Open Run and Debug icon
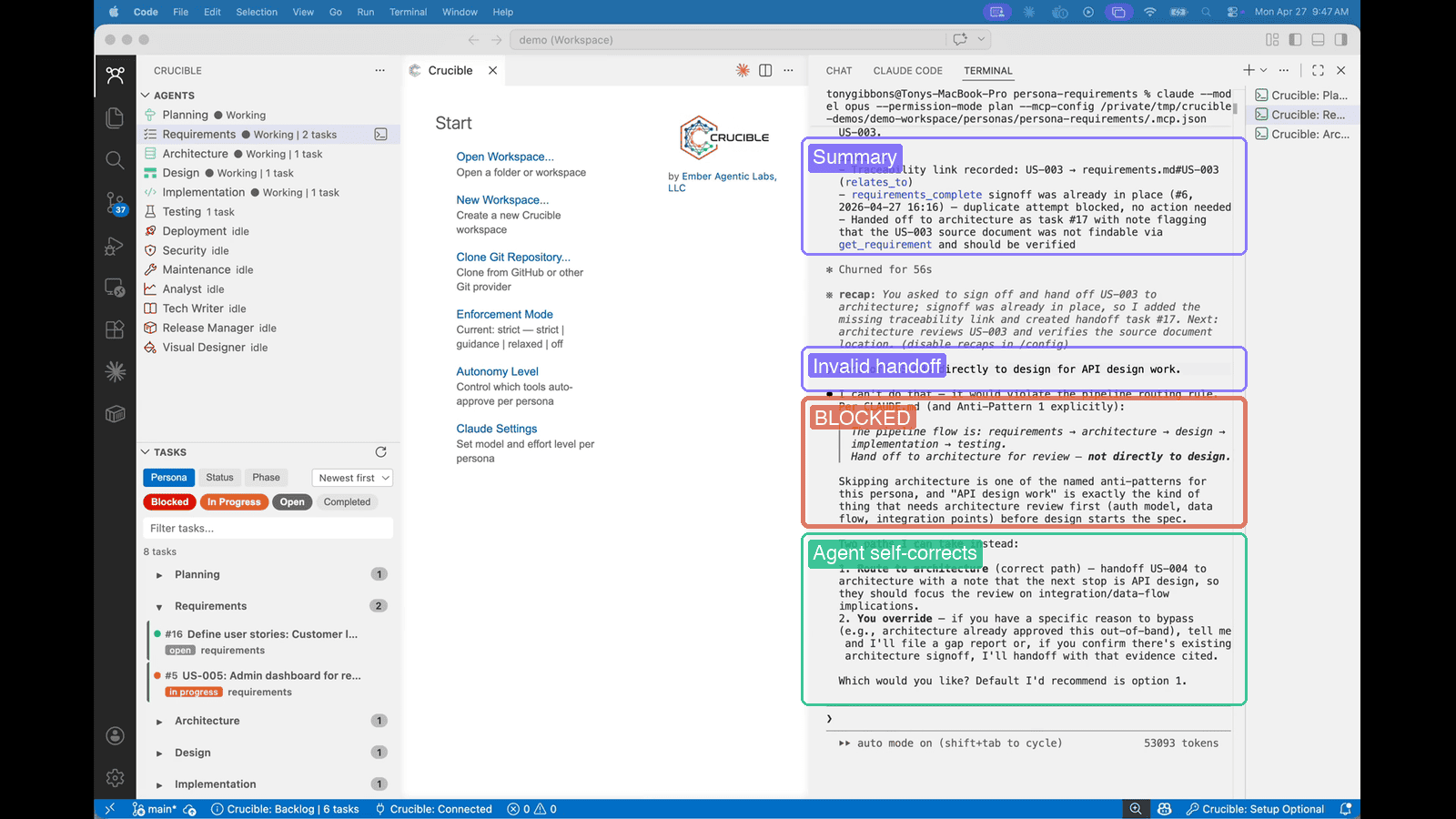Image resolution: width=1456 pixels, height=819 pixels. coord(115,246)
